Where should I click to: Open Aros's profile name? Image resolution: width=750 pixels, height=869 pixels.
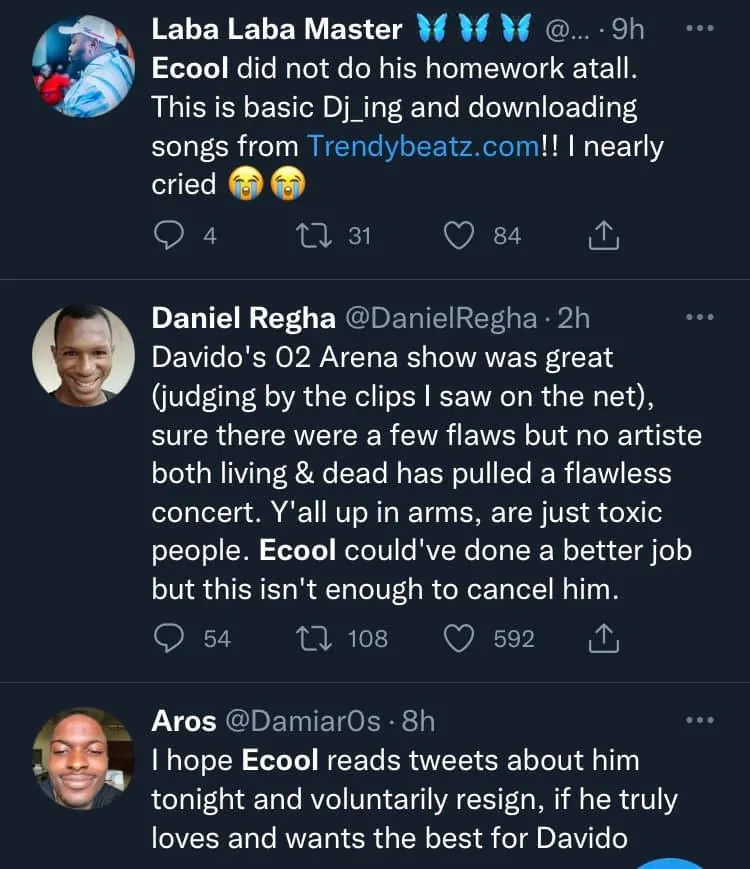183,721
